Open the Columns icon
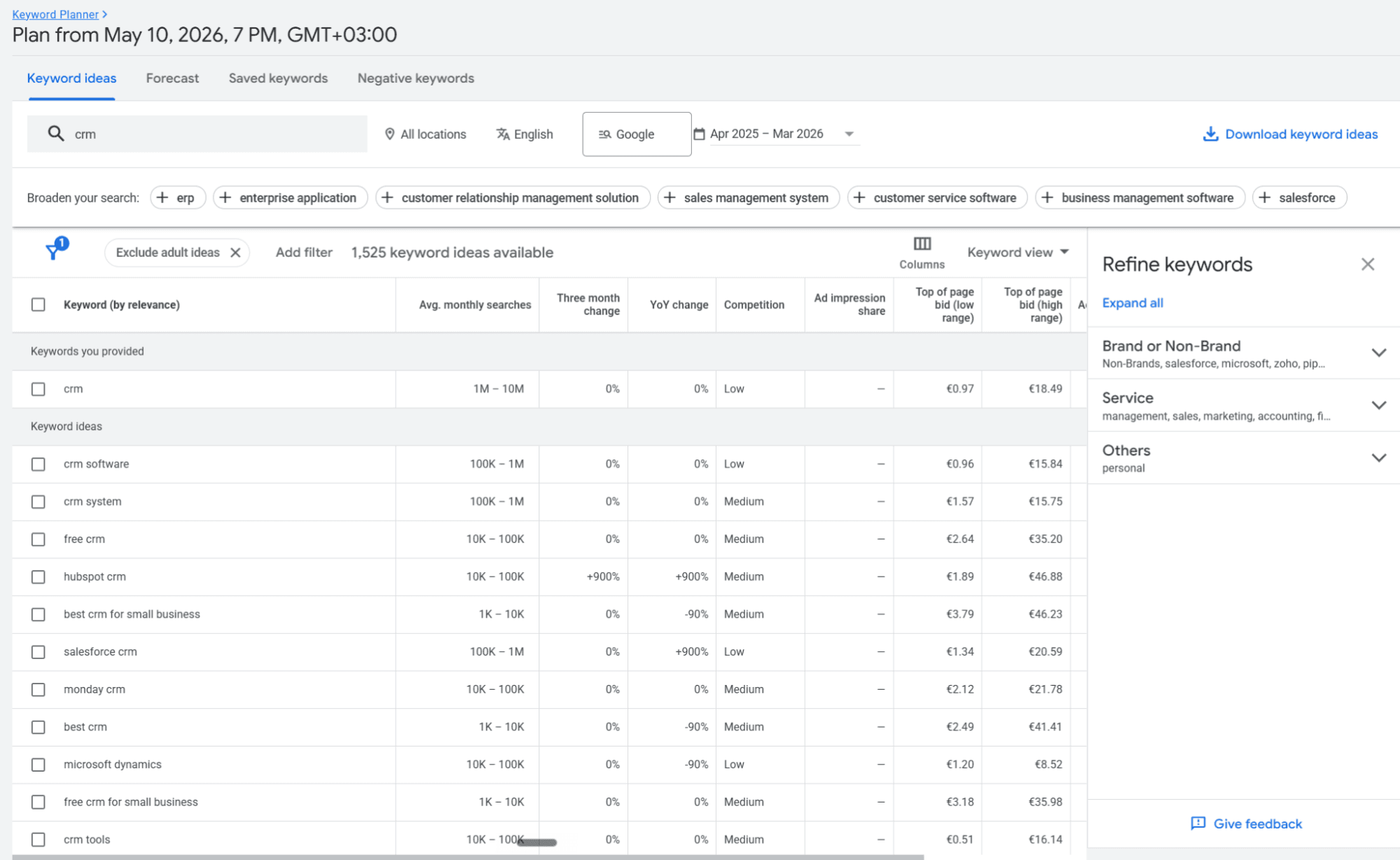The height and width of the screenshot is (860, 1400). (922, 244)
